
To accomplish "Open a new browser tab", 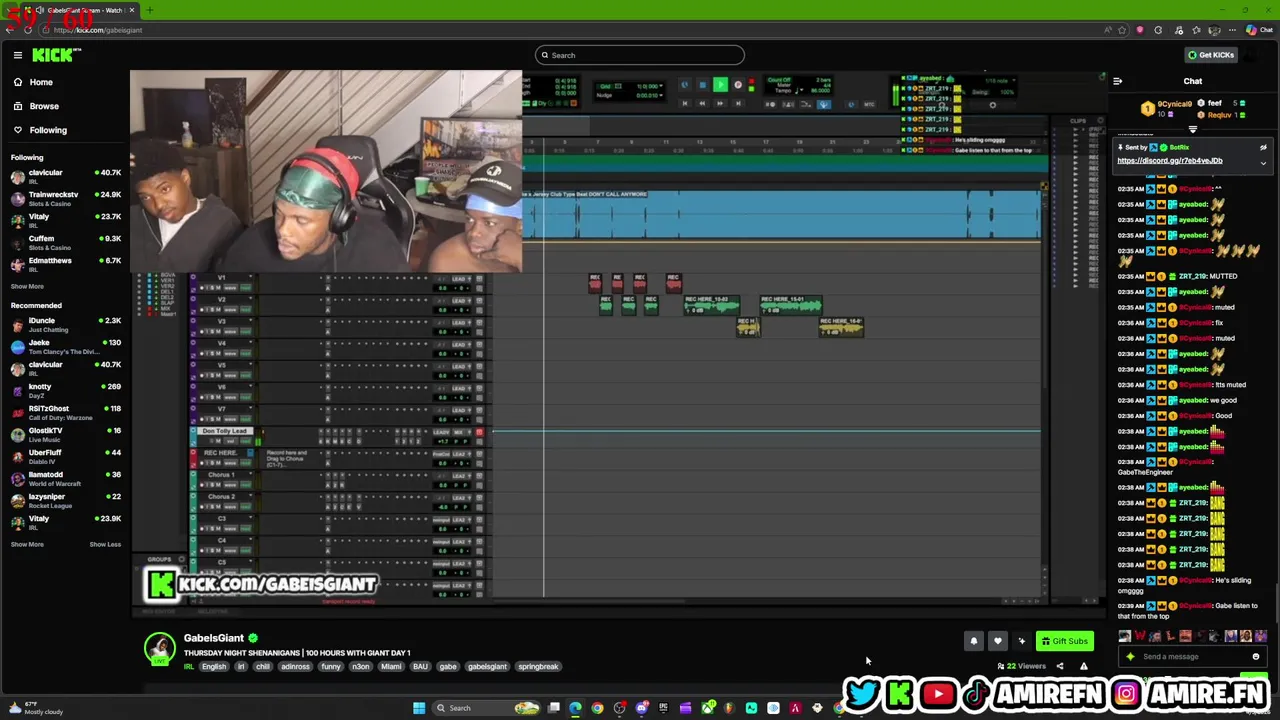I will tap(149, 10).
